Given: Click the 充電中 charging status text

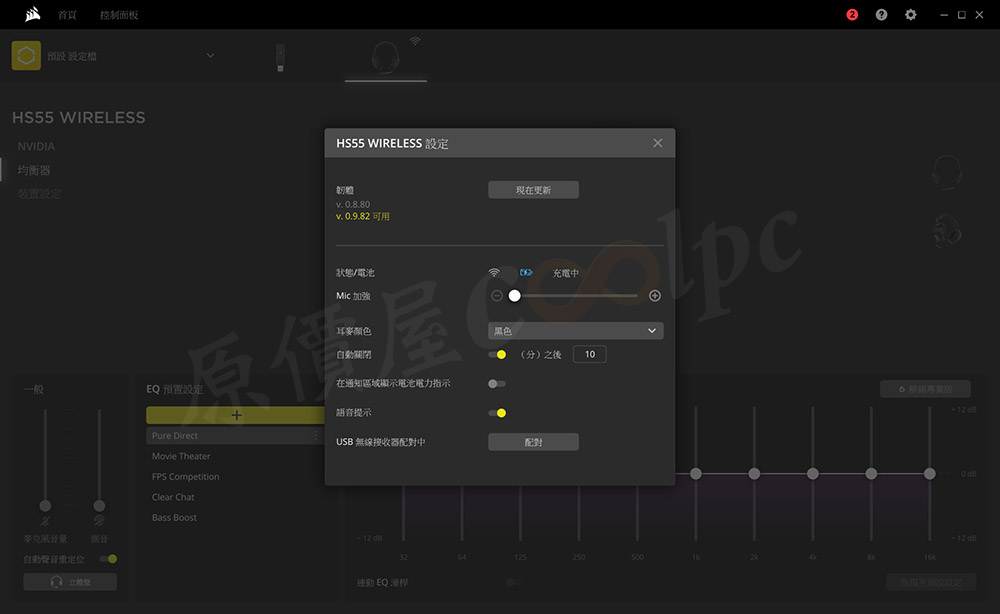Looking at the screenshot, I should [566, 273].
